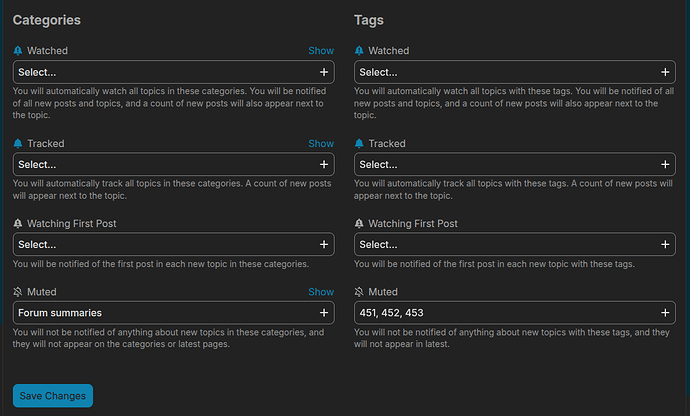Click description under Tags Watching First Post
The width and height of the screenshot is (690, 416).
494,264
